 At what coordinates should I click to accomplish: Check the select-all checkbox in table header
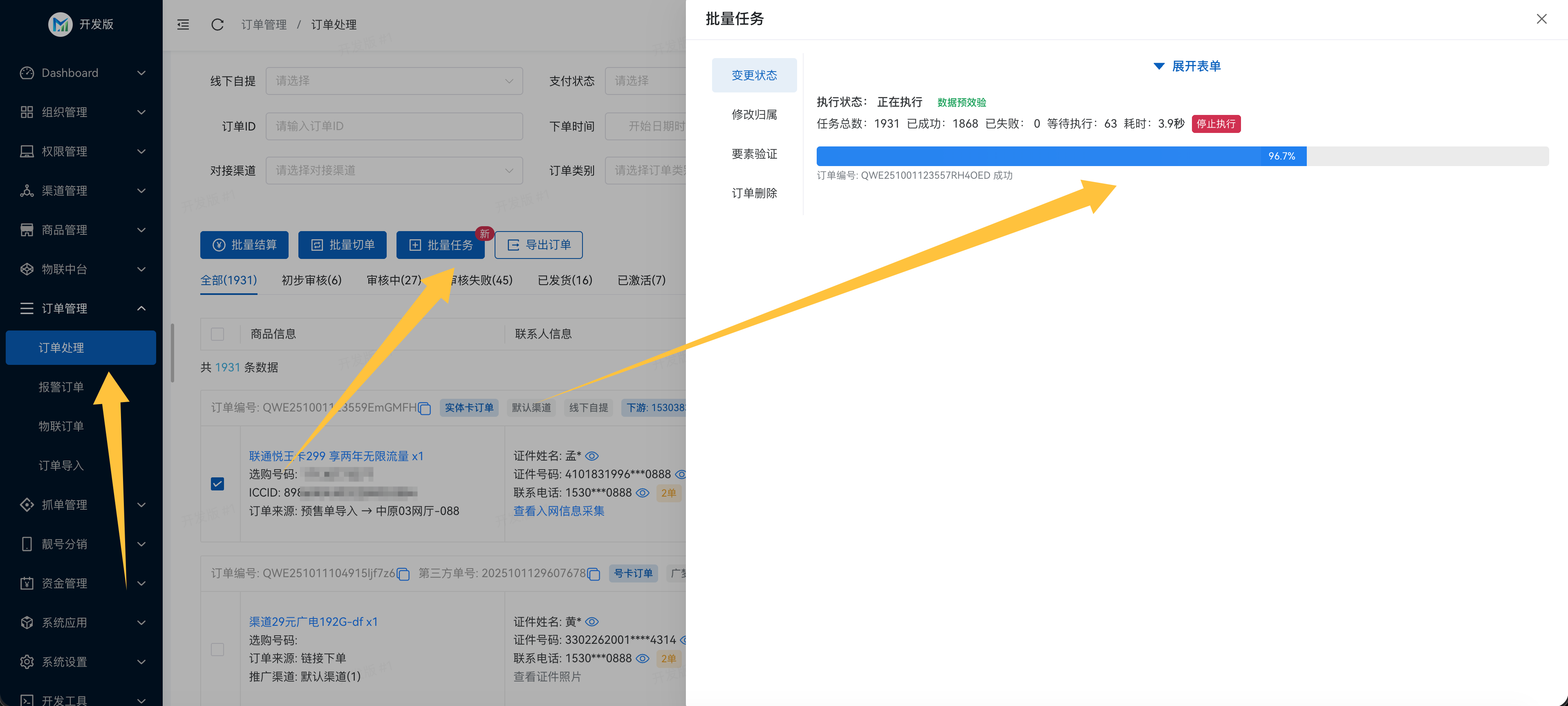(217, 334)
